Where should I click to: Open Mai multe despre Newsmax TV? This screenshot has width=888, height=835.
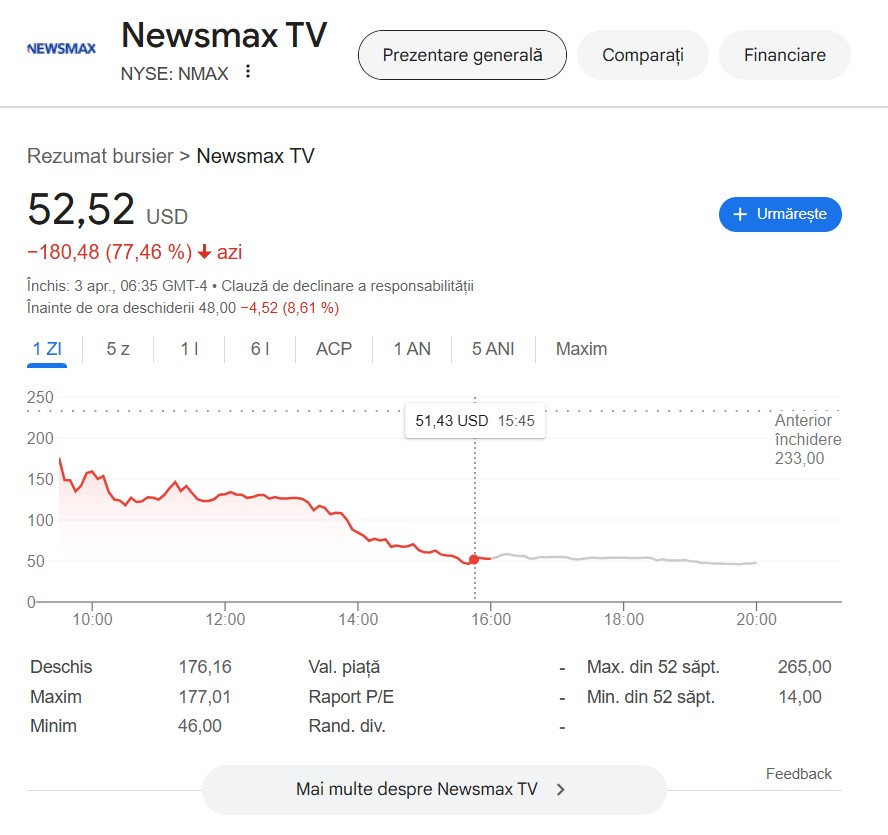click(x=434, y=790)
